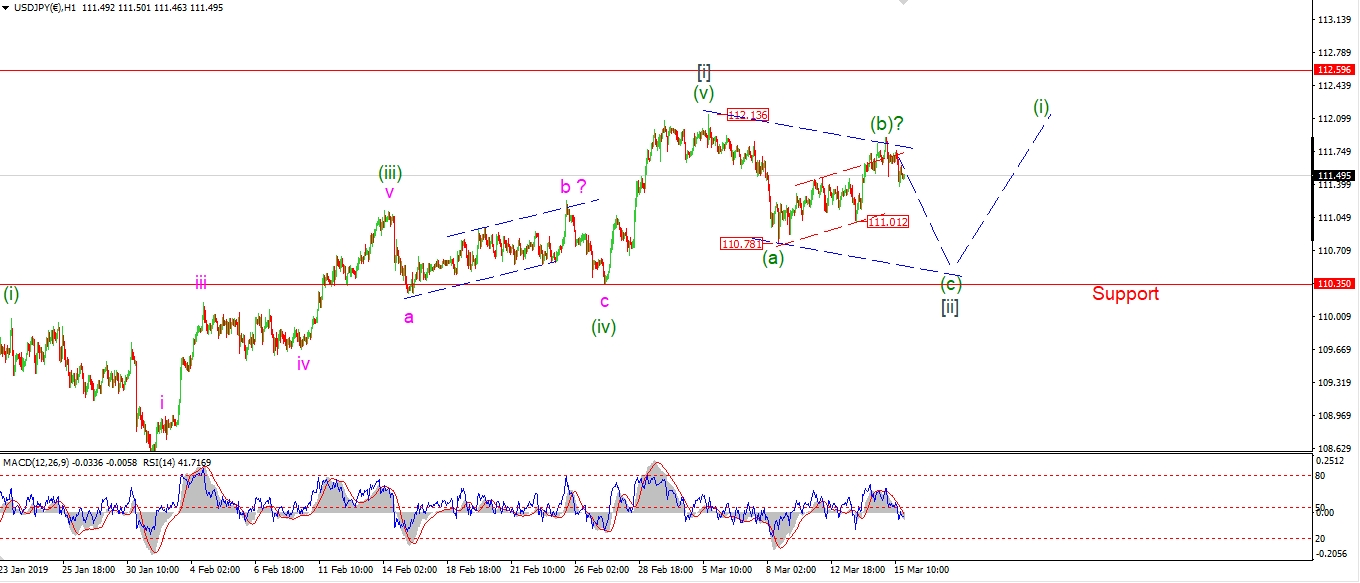The width and height of the screenshot is (1360, 583).
Task: Click the chart shift triangle marker at top
Action: click(904, 4)
